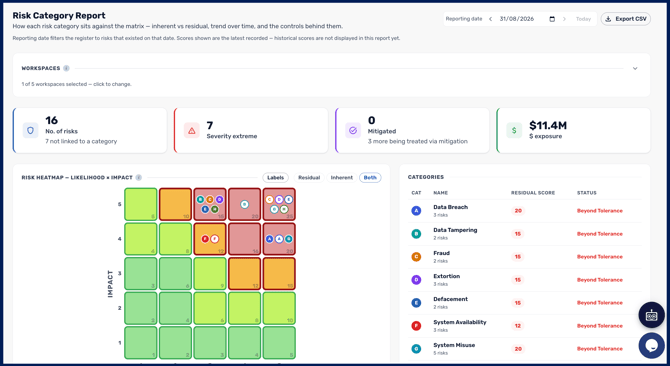Open the Defacement category name
This screenshot has width=670, height=366.
[x=450, y=299]
